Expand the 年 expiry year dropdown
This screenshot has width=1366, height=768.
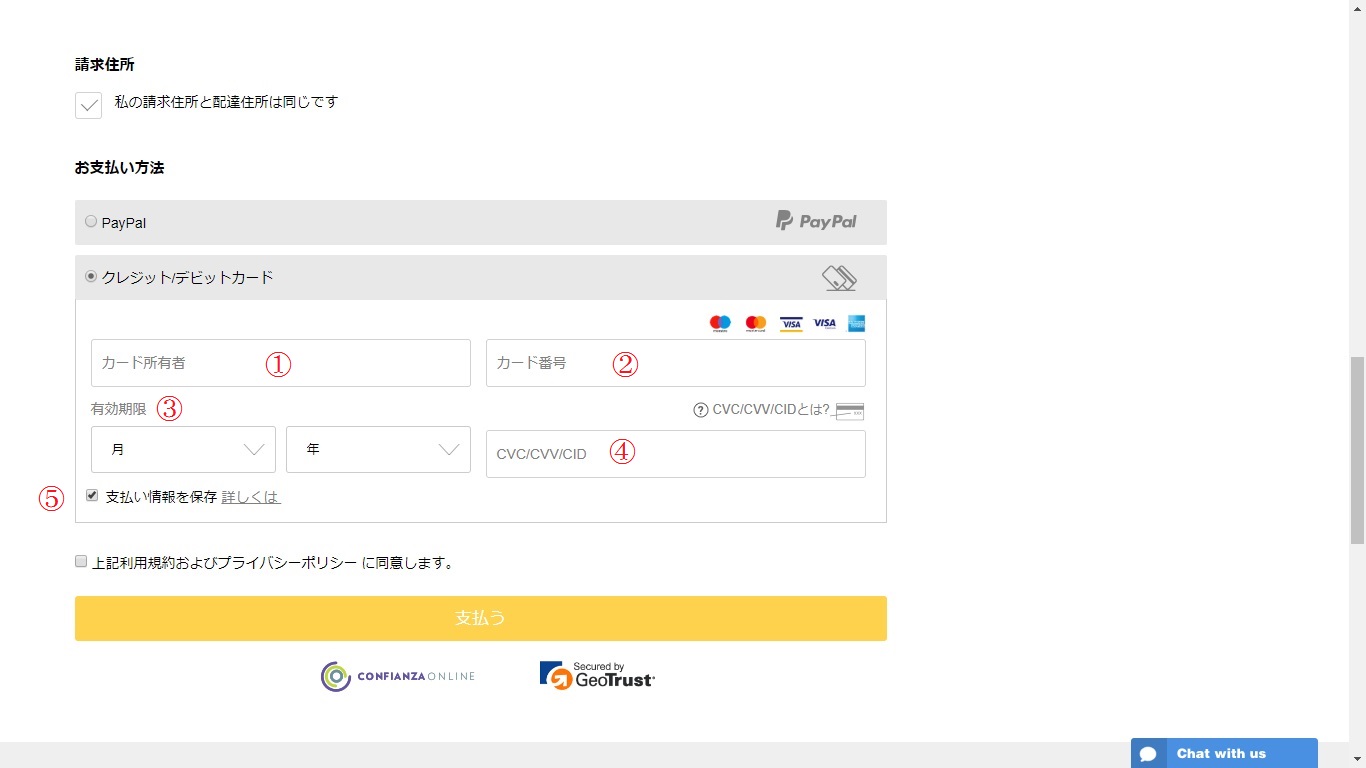coord(378,450)
